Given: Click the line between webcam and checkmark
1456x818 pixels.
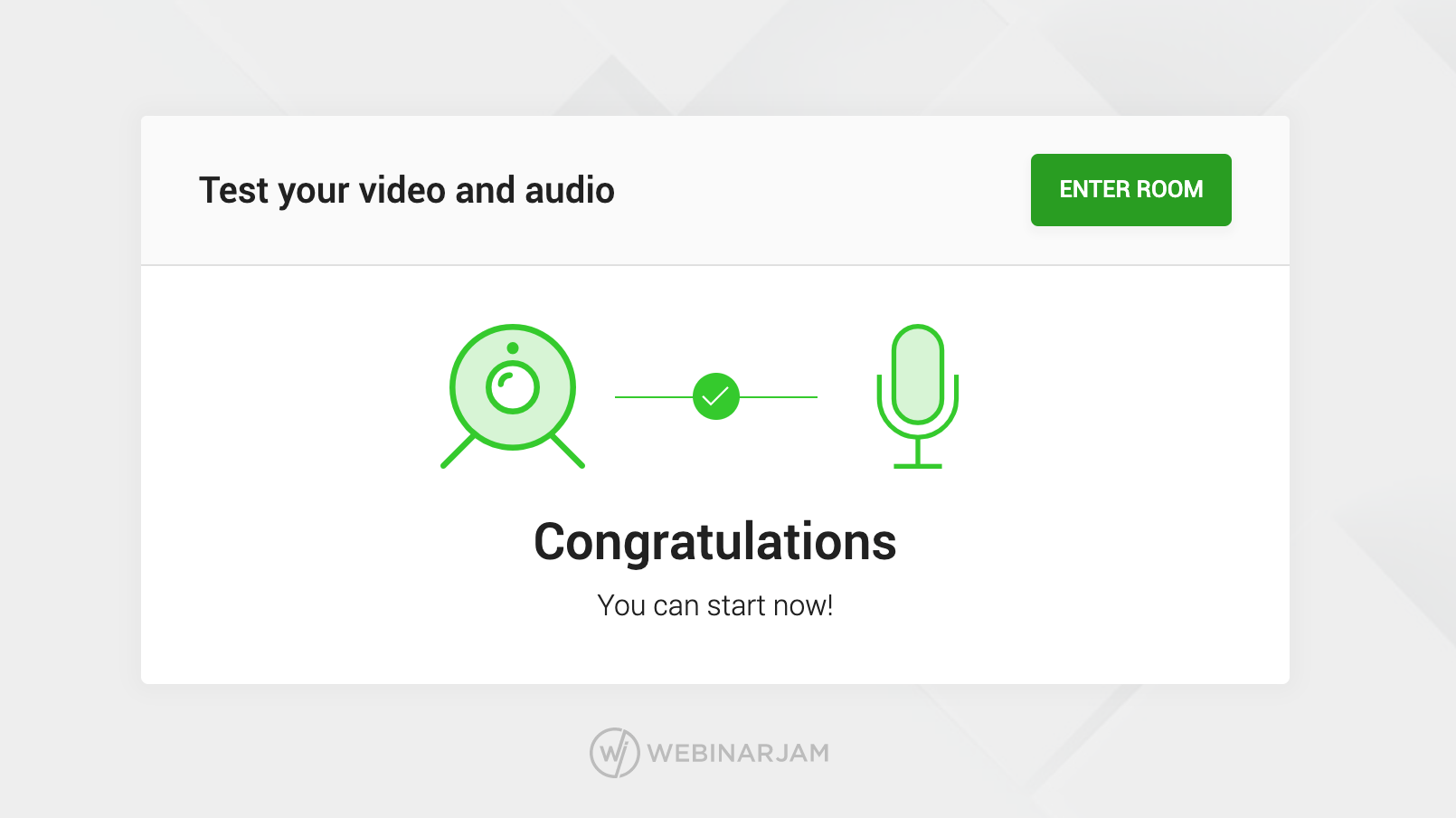Looking at the screenshot, I should click(654, 396).
